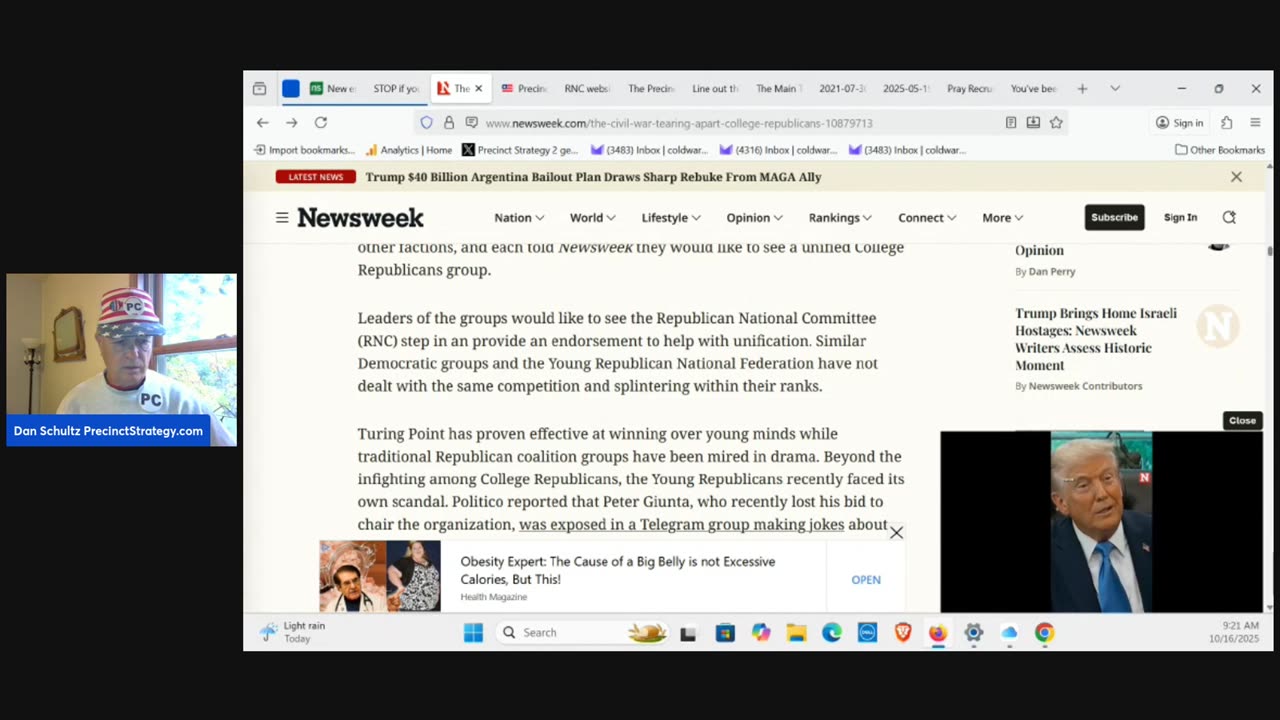Screen dimensions: 1280x720
Task: Toggle reader view in the address bar
Action: coord(1011,123)
